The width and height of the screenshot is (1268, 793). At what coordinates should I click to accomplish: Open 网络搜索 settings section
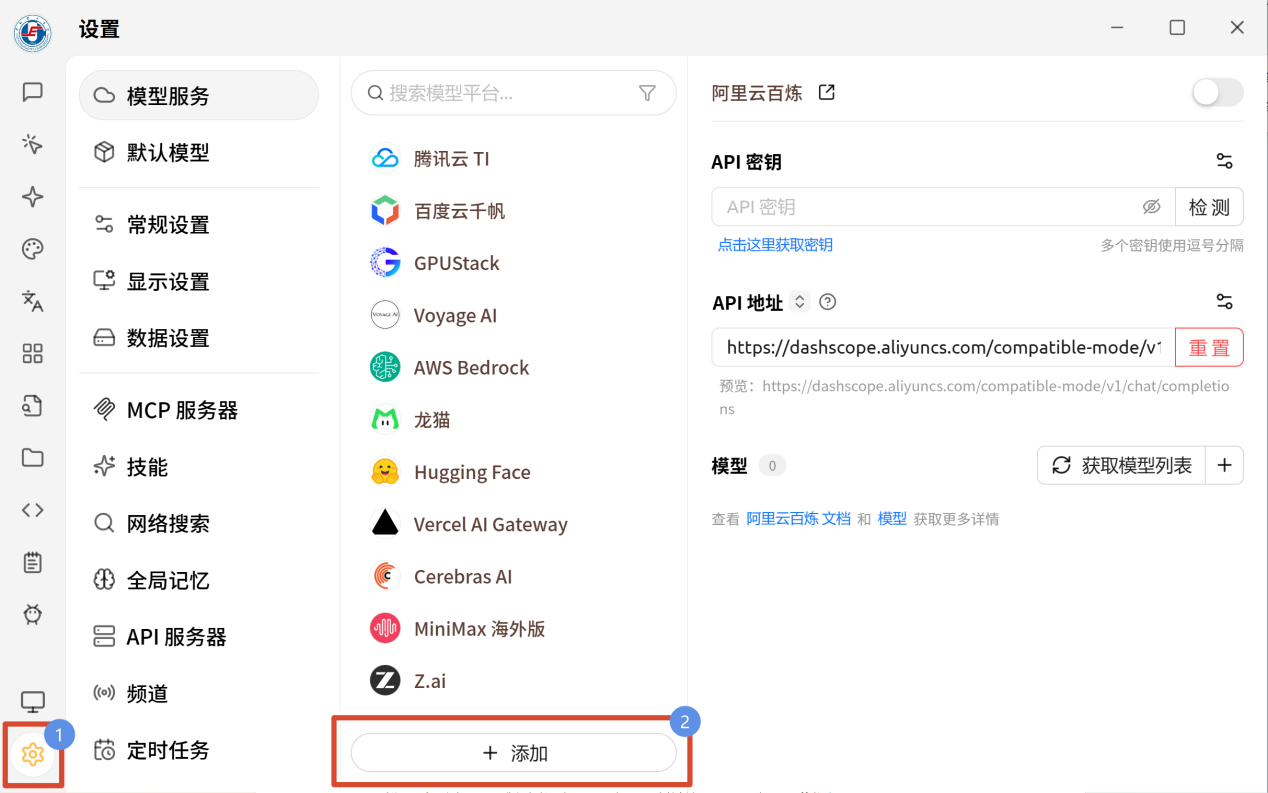pyautogui.click(x=199, y=523)
